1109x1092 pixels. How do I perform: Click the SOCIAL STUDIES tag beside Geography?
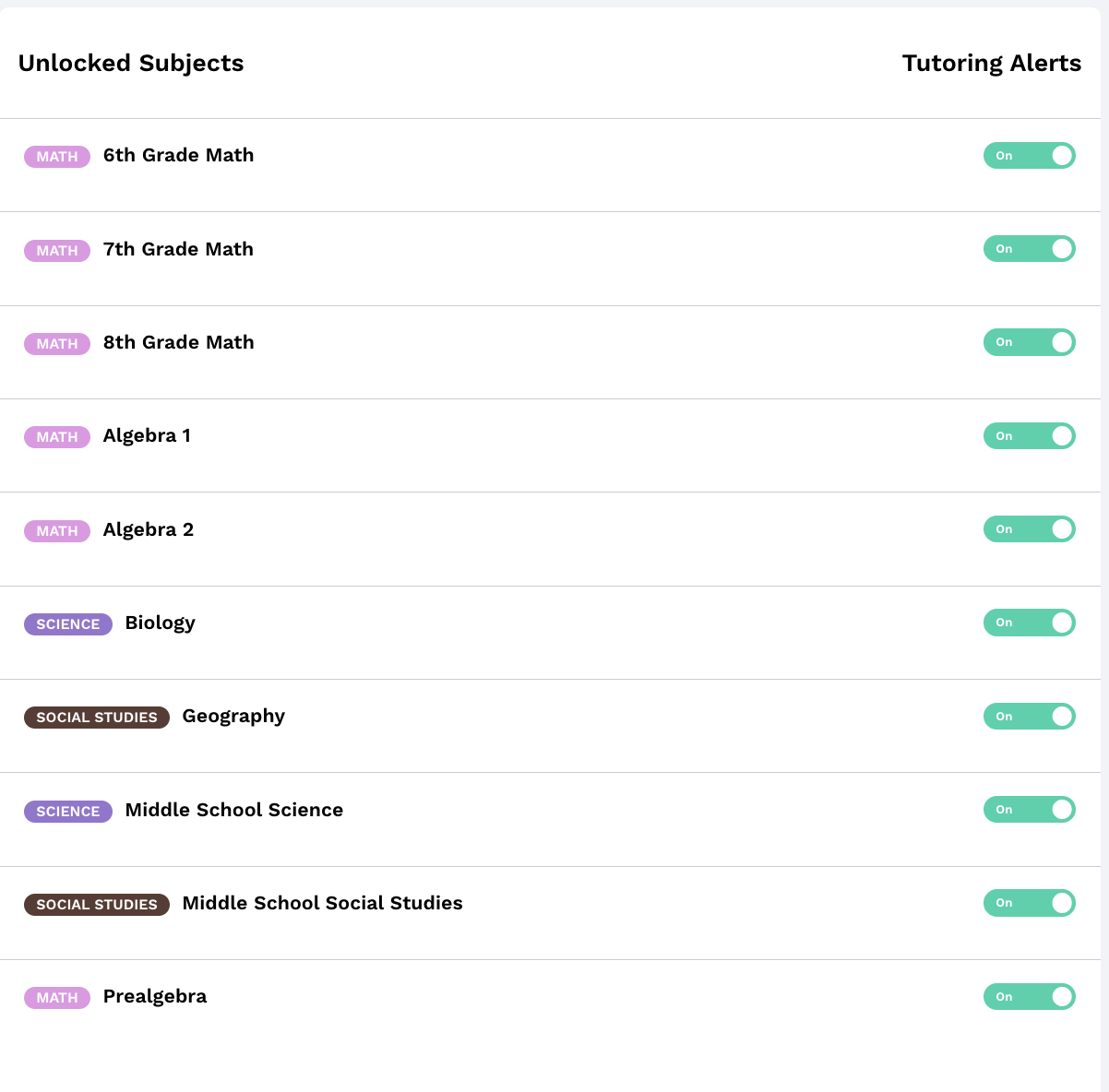click(x=97, y=718)
